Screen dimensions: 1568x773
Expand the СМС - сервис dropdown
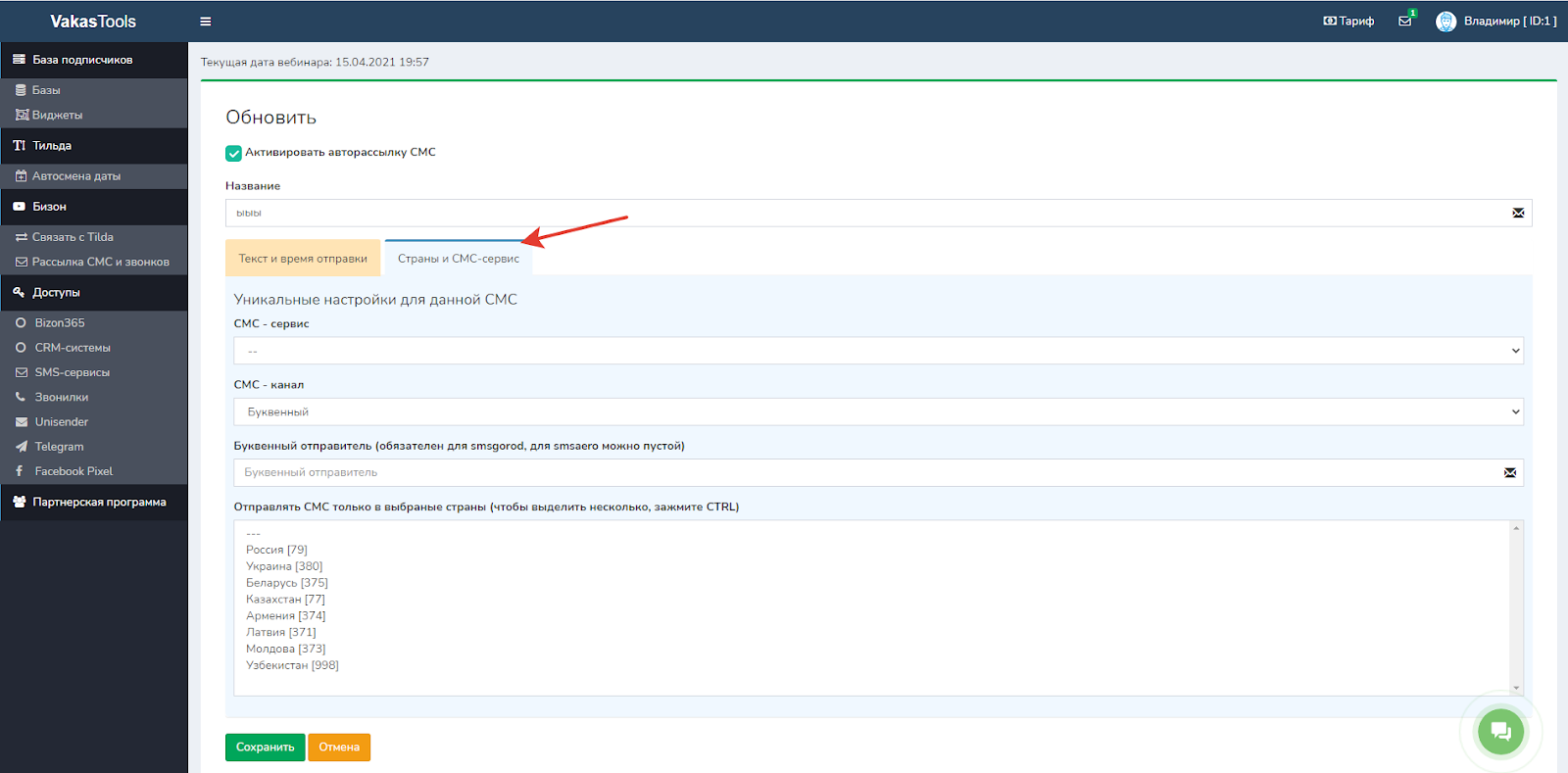[x=878, y=351]
